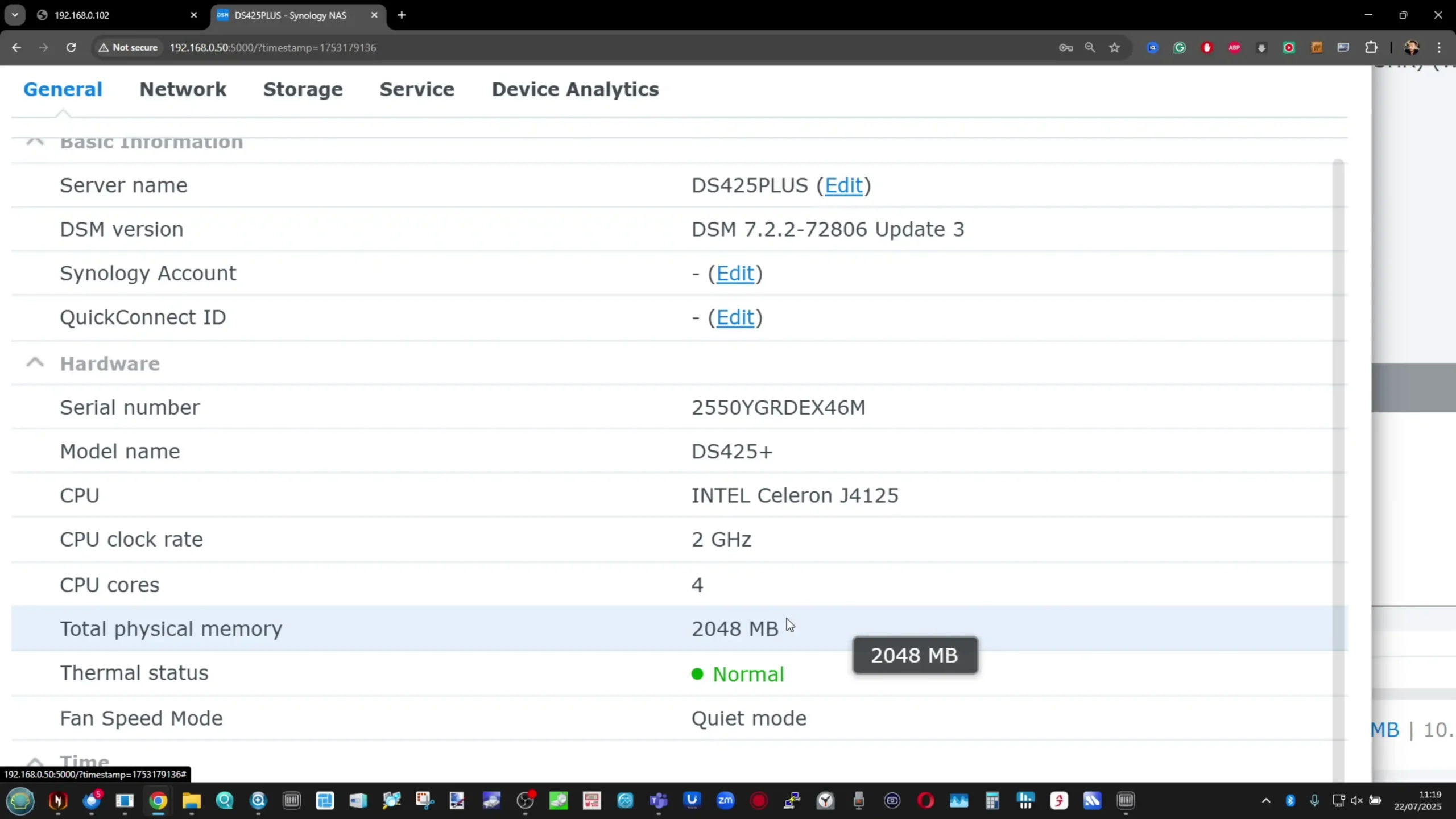Image resolution: width=1456 pixels, height=819 pixels.
Task: Click the Start button on taskbar
Action: 20,801
